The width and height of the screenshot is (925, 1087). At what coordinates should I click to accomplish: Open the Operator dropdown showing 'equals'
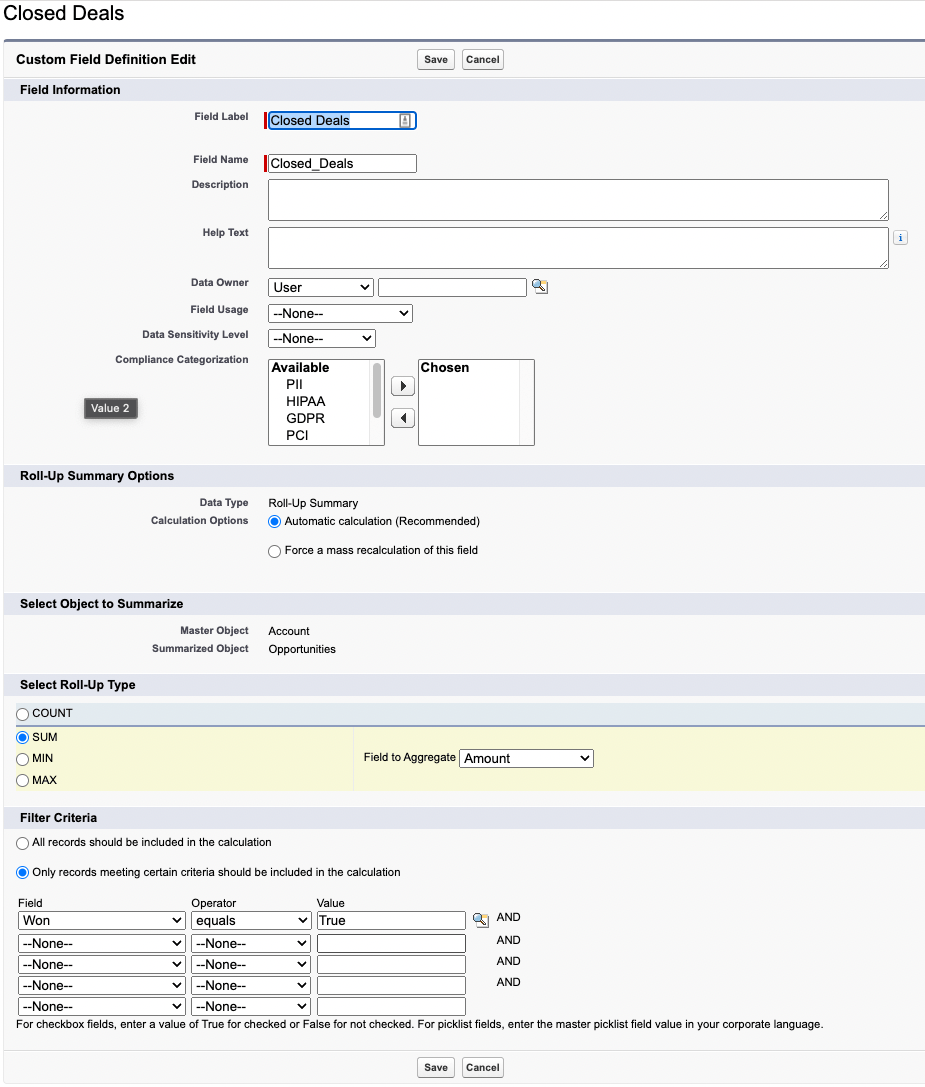pos(250,919)
